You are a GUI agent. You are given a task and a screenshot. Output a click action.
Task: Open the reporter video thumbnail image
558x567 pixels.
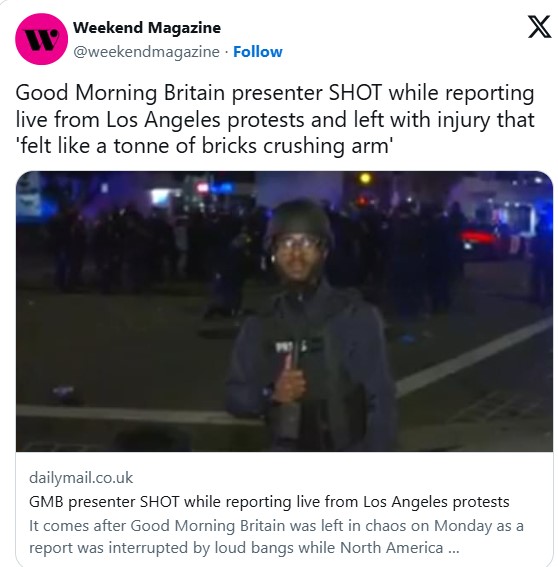coord(284,311)
